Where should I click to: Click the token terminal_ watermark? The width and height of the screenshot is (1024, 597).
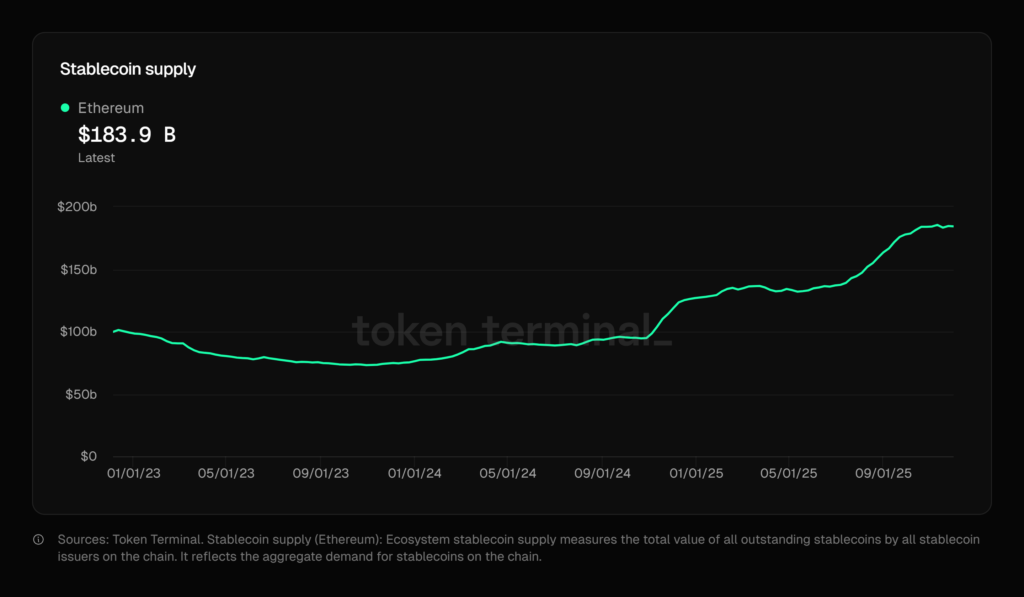pyautogui.click(x=511, y=330)
